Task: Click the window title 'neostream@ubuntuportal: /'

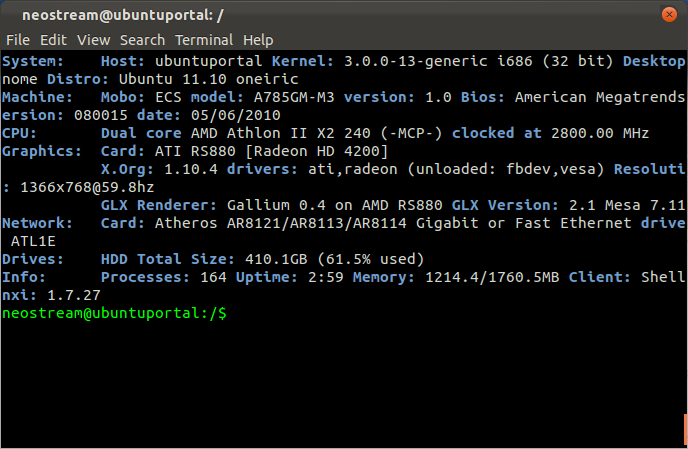Action: pos(123,15)
